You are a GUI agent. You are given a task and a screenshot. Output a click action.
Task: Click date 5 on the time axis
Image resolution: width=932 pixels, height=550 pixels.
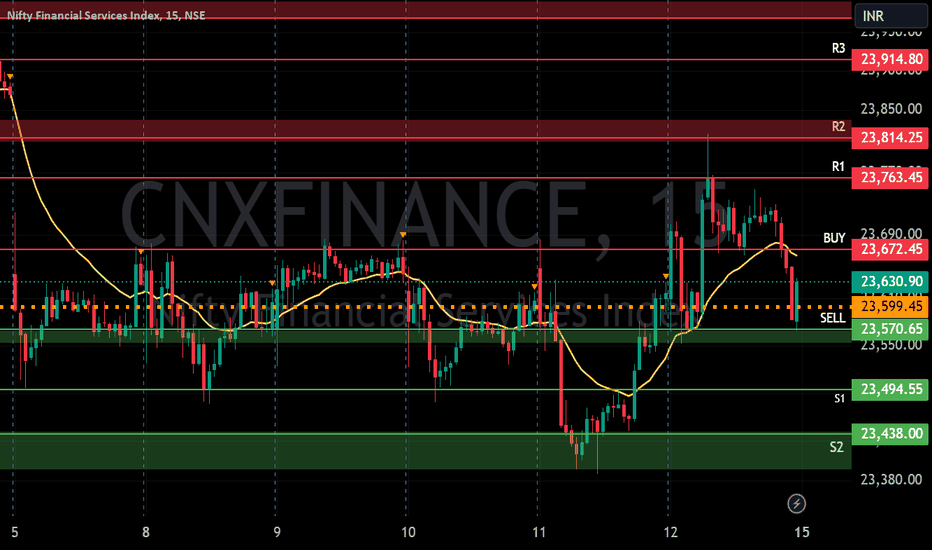[x=15, y=532]
